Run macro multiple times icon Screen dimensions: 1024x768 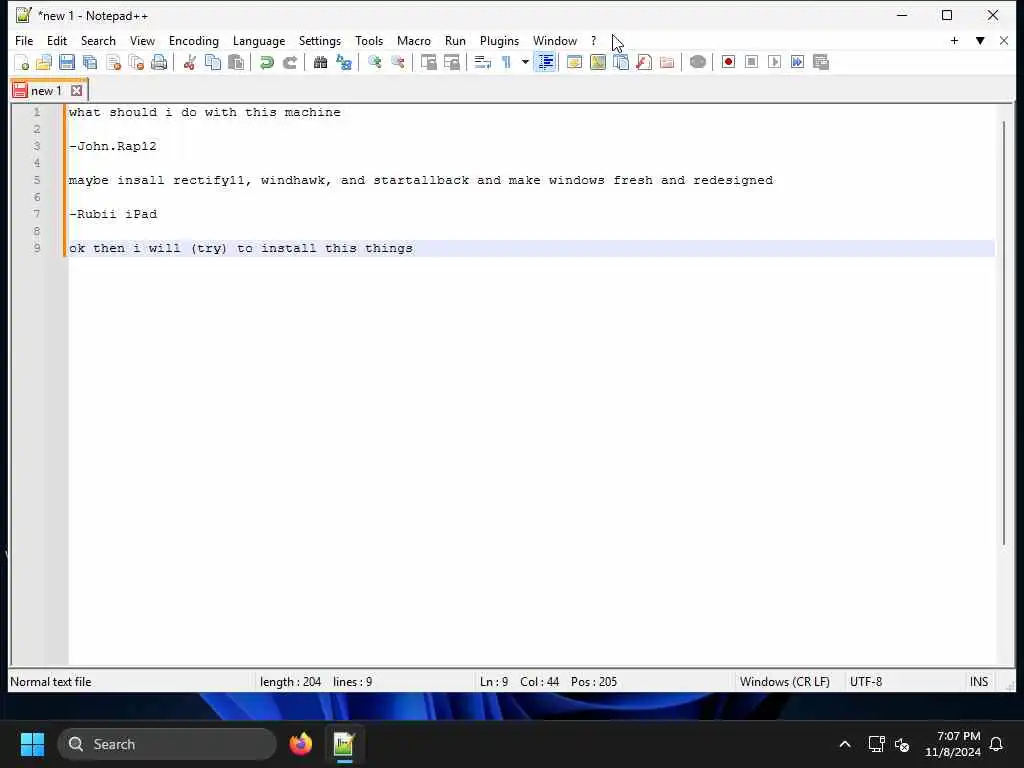coord(797,62)
